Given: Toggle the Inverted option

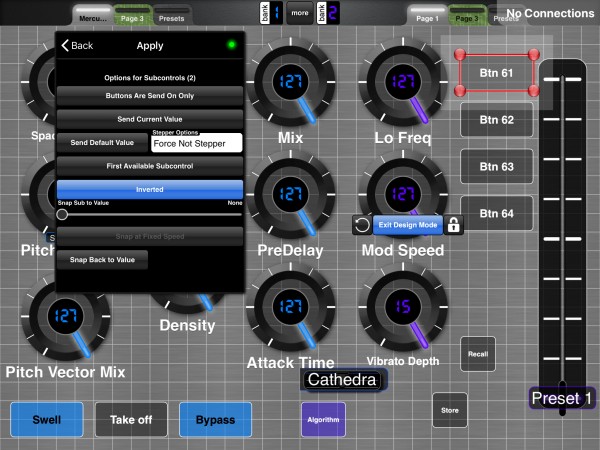Looking at the screenshot, I should point(150,189).
